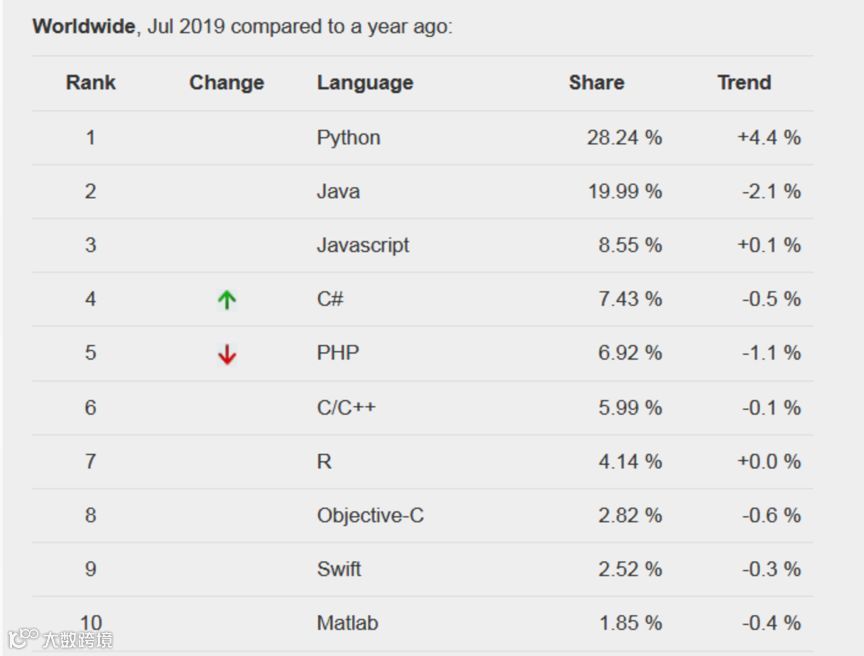Select the Change column header

coord(227,83)
